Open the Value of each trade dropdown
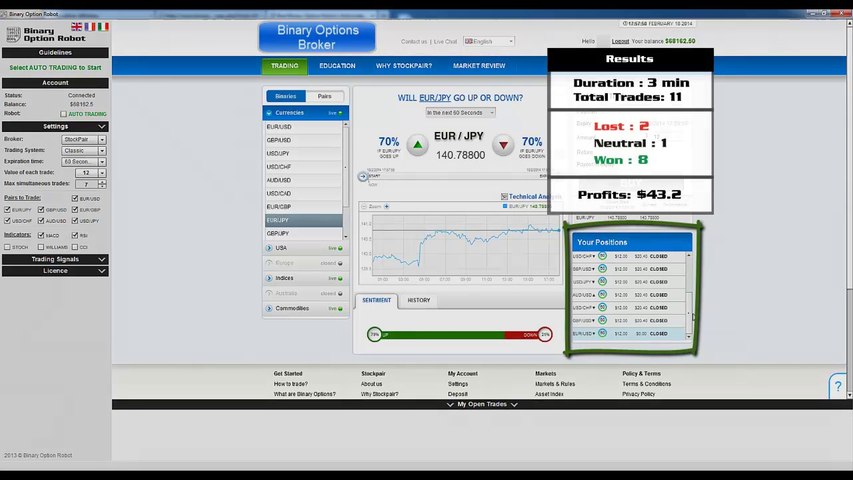853x480 pixels. (x=90, y=173)
